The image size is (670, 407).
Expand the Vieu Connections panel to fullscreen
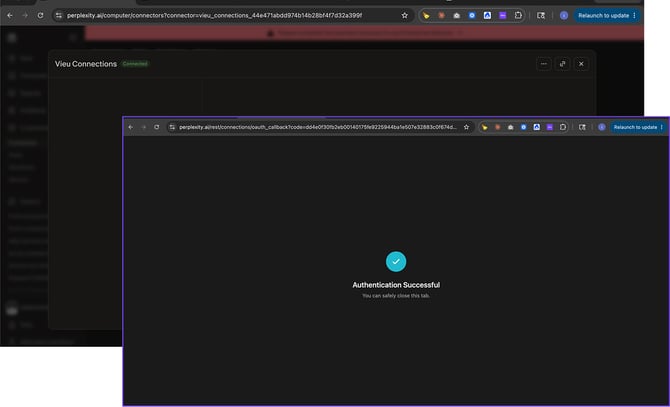pyautogui.click(x=562, y=64)
